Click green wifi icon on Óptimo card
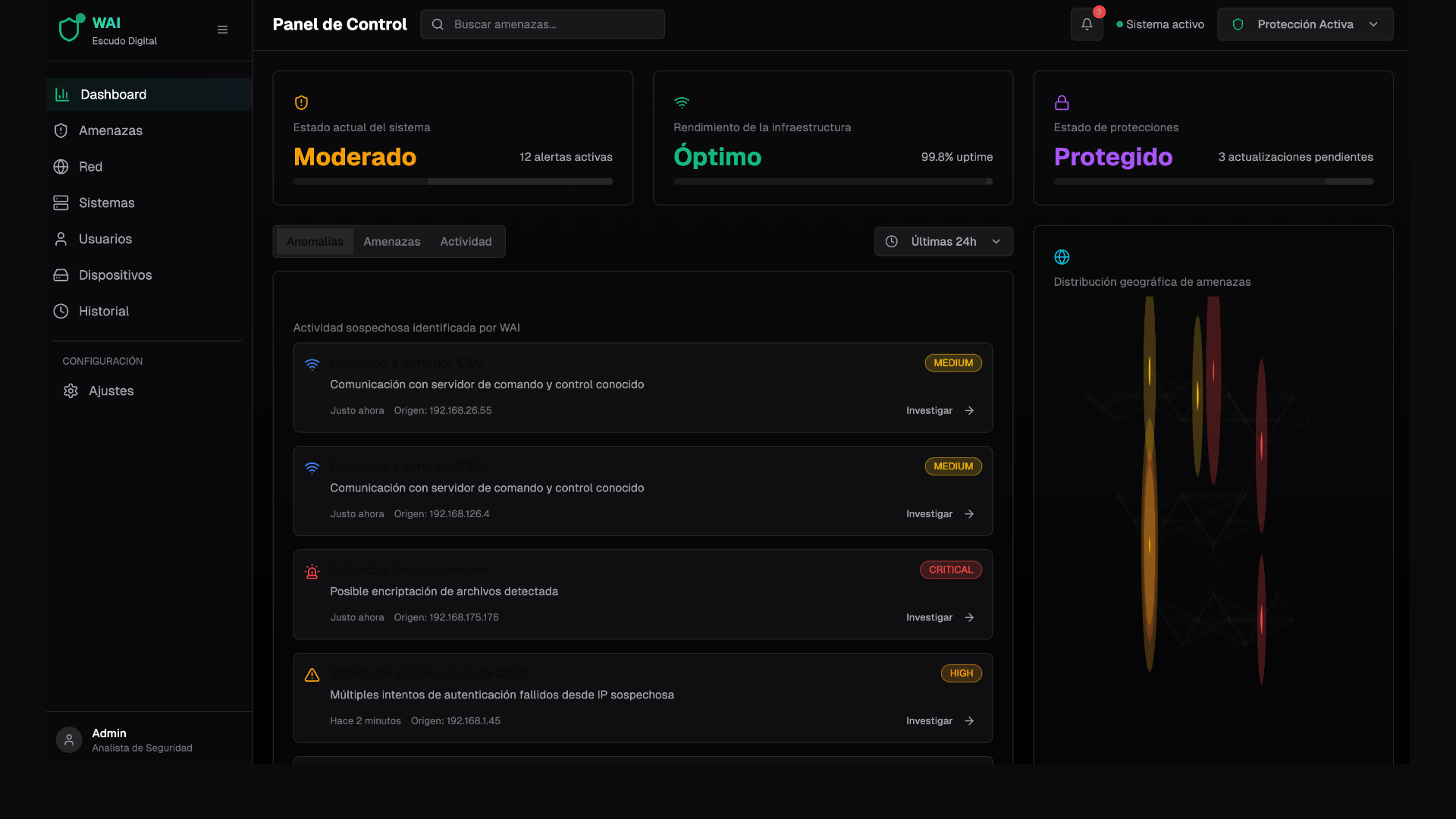This screenshot has height=819, width=1456. coord(682,102)
